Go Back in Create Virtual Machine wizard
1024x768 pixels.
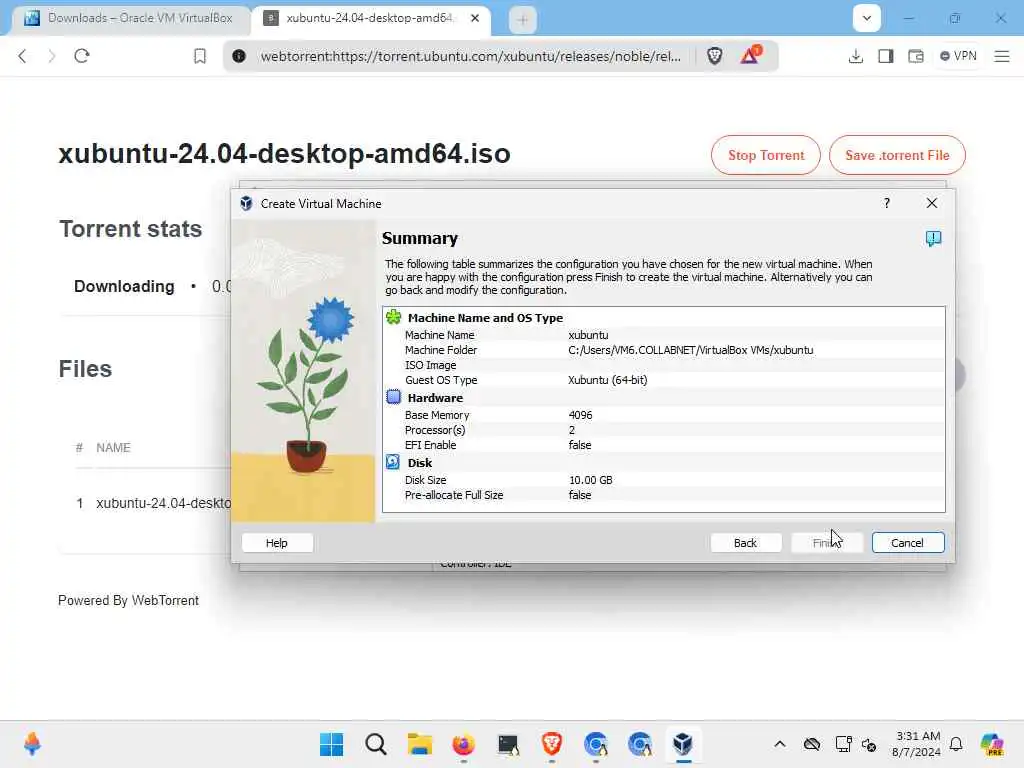(x=745, y=543)
